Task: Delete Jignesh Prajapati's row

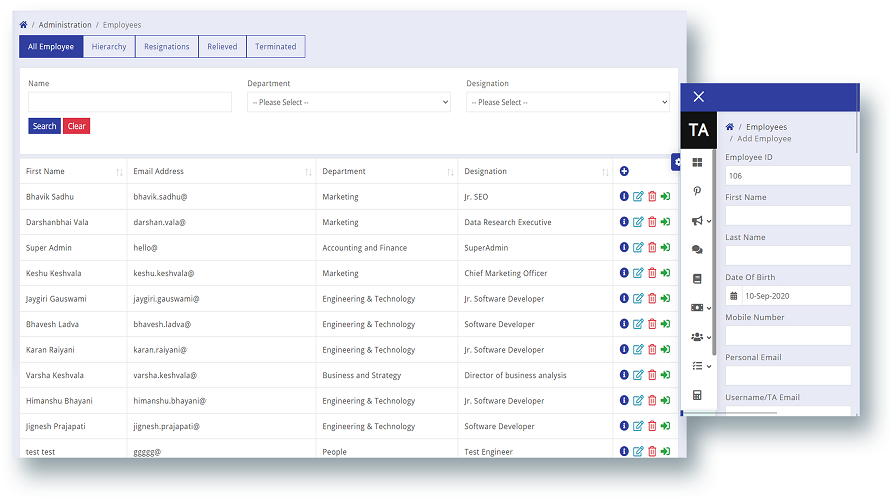Action: [652, 426]
